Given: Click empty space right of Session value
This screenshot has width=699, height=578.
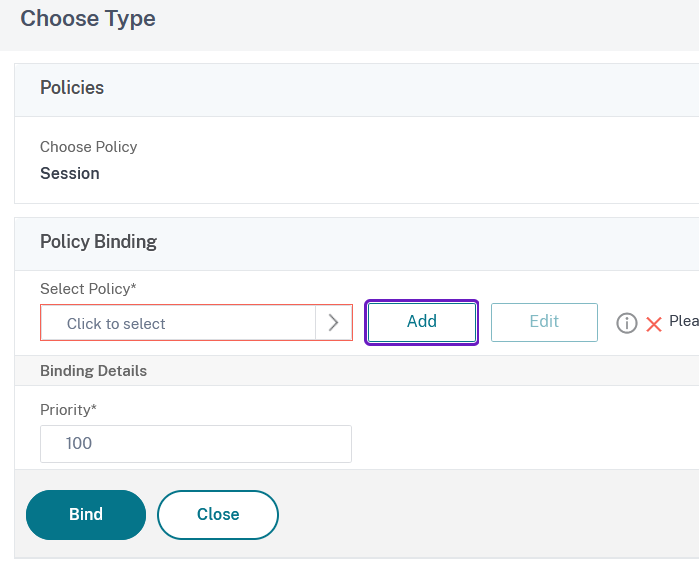Looking at the screenshot, I should tap(400, 173).
